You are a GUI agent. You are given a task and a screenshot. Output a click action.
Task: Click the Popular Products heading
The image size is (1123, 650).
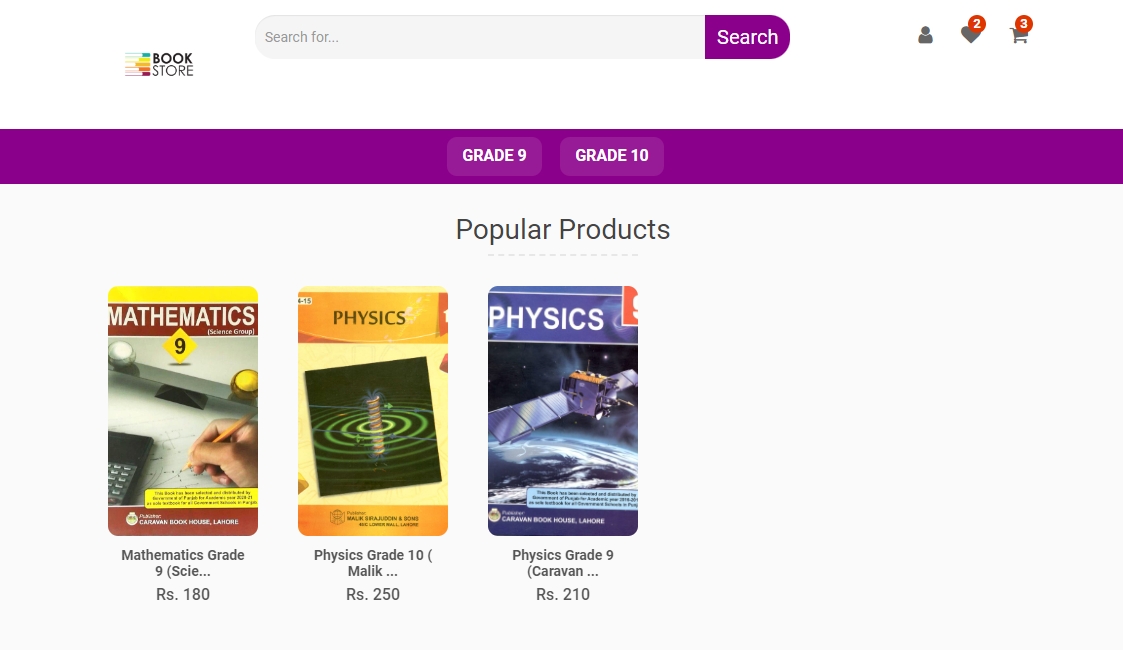point(563,229)
